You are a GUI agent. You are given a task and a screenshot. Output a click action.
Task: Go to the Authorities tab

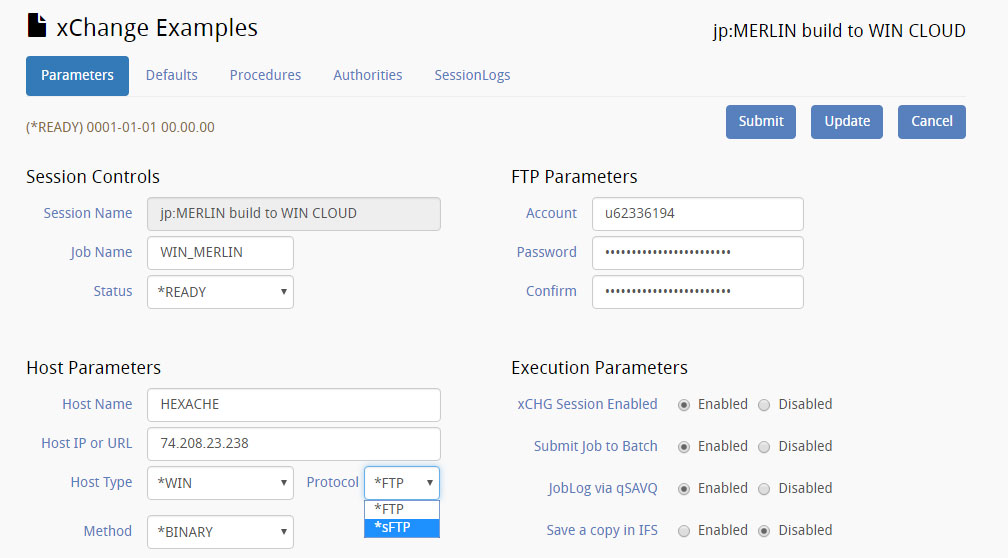(368, 75)
